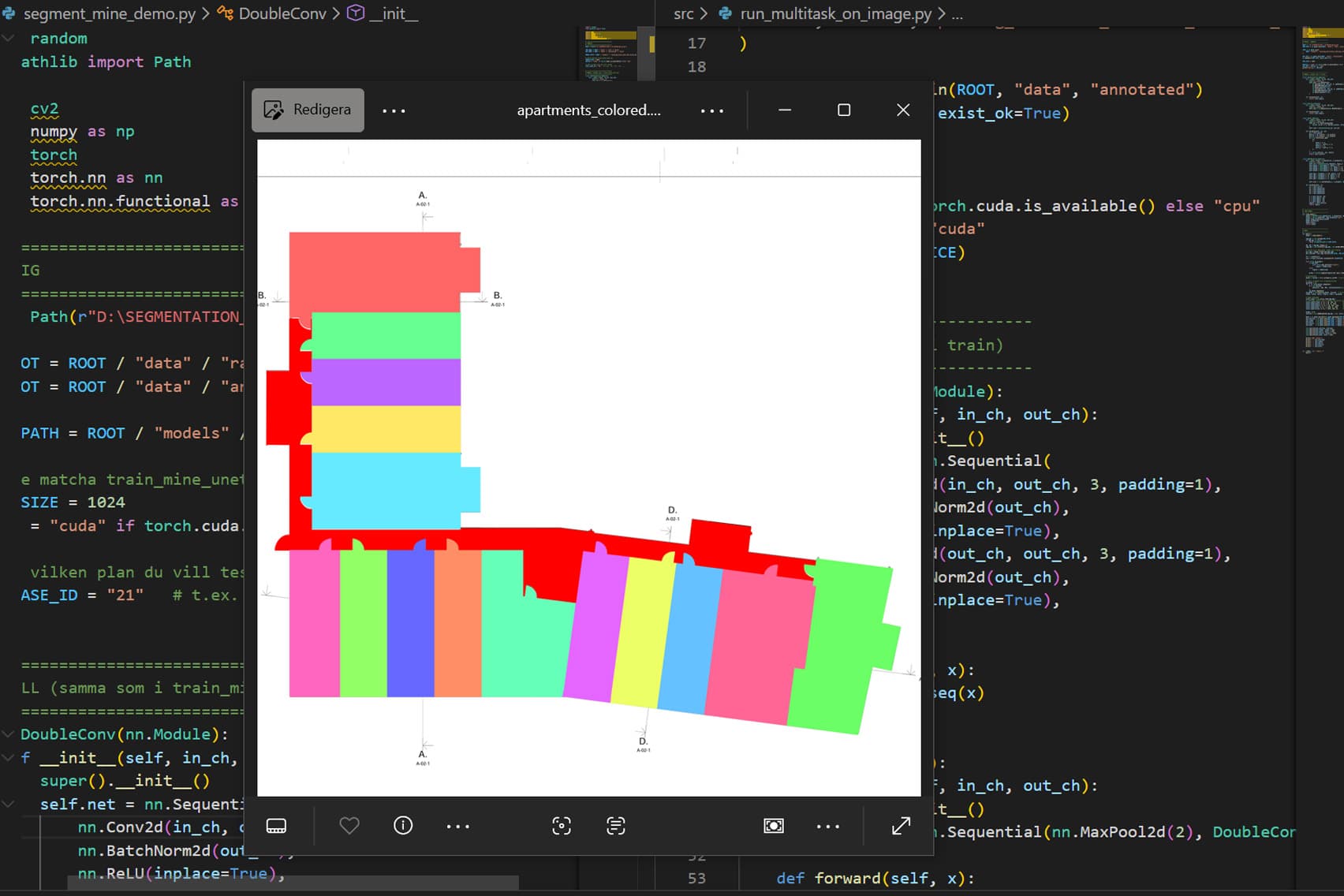The width and height of the screenshot is (1344, 896).
Task: Click the left editor horizontal scrollbar
Action: coord(292,883)
